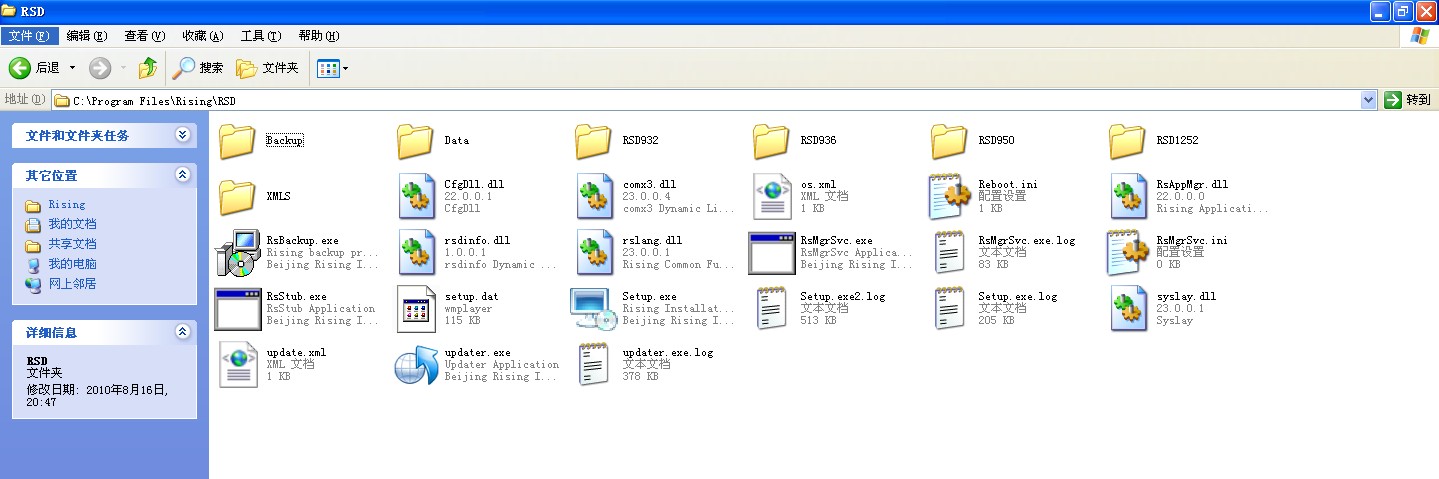This screenshot has height=479, width=1439.
Task: Collapse the 详细信息 panel
Action: tap(182, 332)
